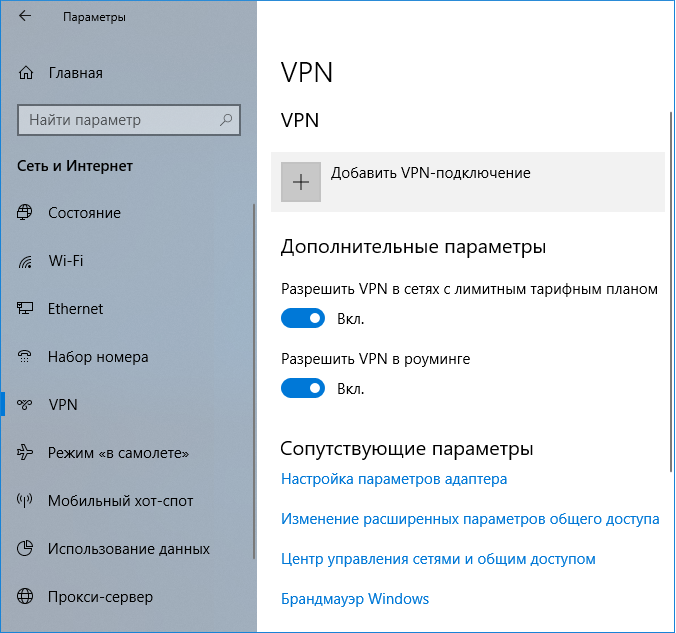
Task: Open Настройка параметров адаптера link
Action: tap(394, 479)
